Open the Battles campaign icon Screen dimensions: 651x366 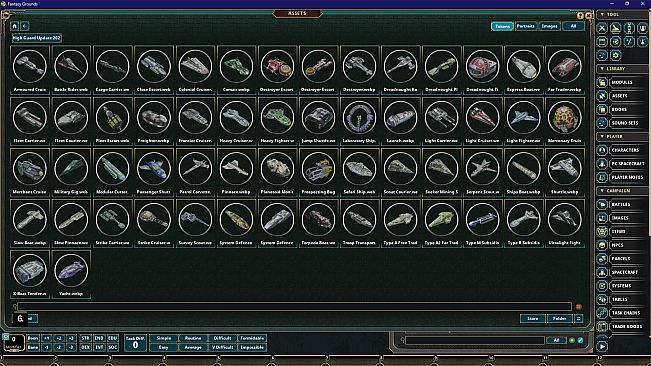[602, 204]
